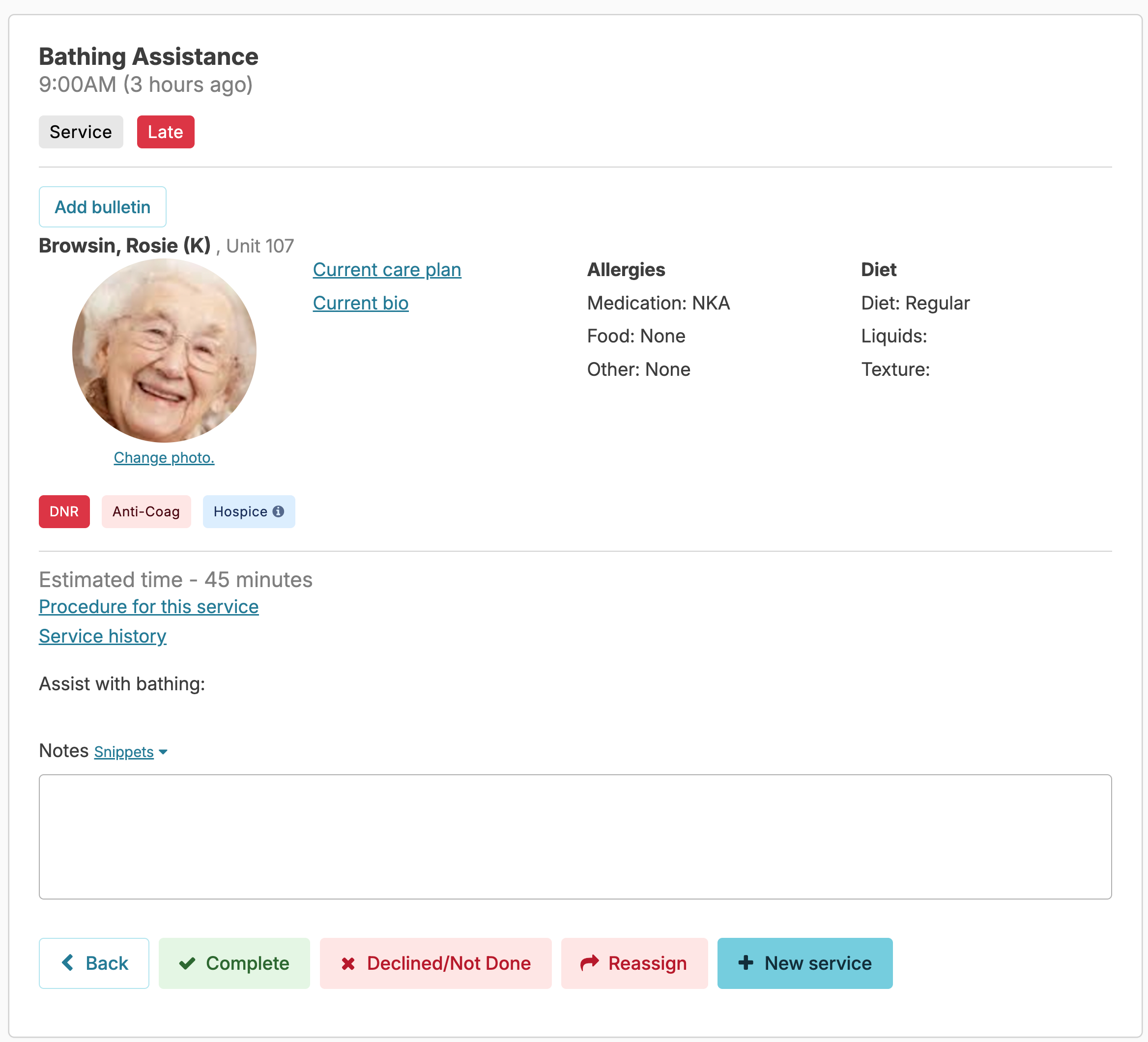Click the Service tag label
This screenshot has width=1148, height=1042.
click(x=81, y=132)
